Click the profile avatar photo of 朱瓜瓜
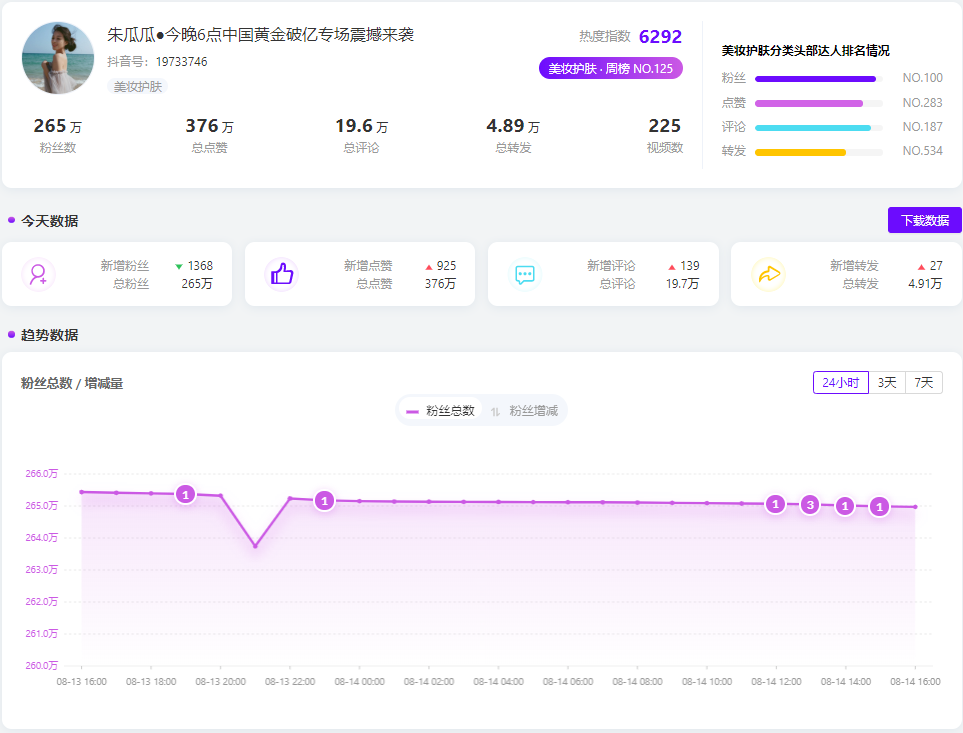 tap(57, 58)
